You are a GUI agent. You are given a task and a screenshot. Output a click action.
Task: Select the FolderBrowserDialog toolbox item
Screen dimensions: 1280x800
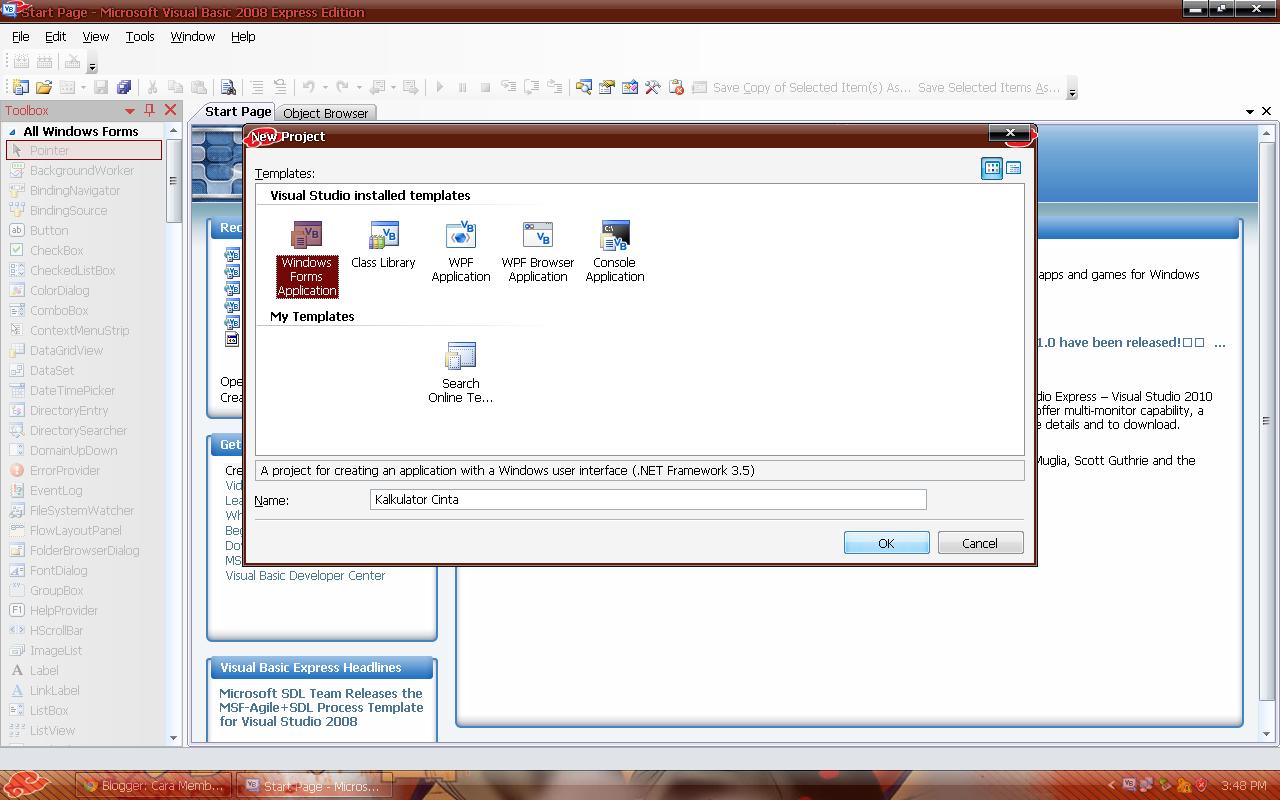pos(84,551)
